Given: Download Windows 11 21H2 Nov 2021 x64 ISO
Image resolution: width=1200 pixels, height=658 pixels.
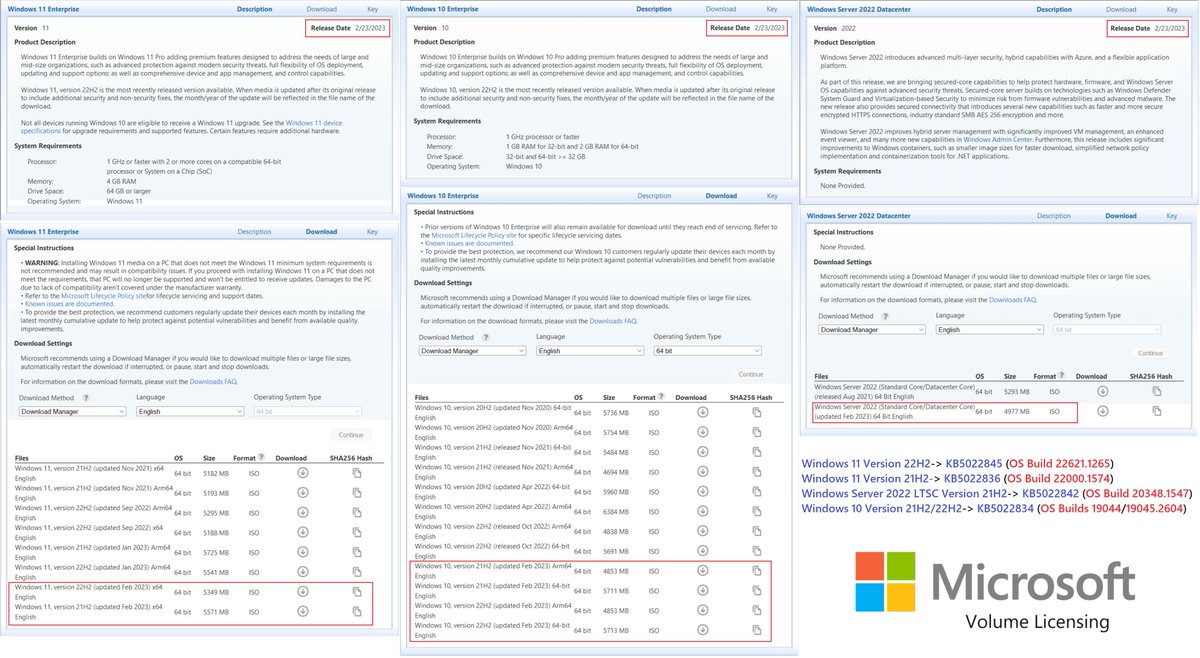Looking at the screenshot, I should 303,473.
